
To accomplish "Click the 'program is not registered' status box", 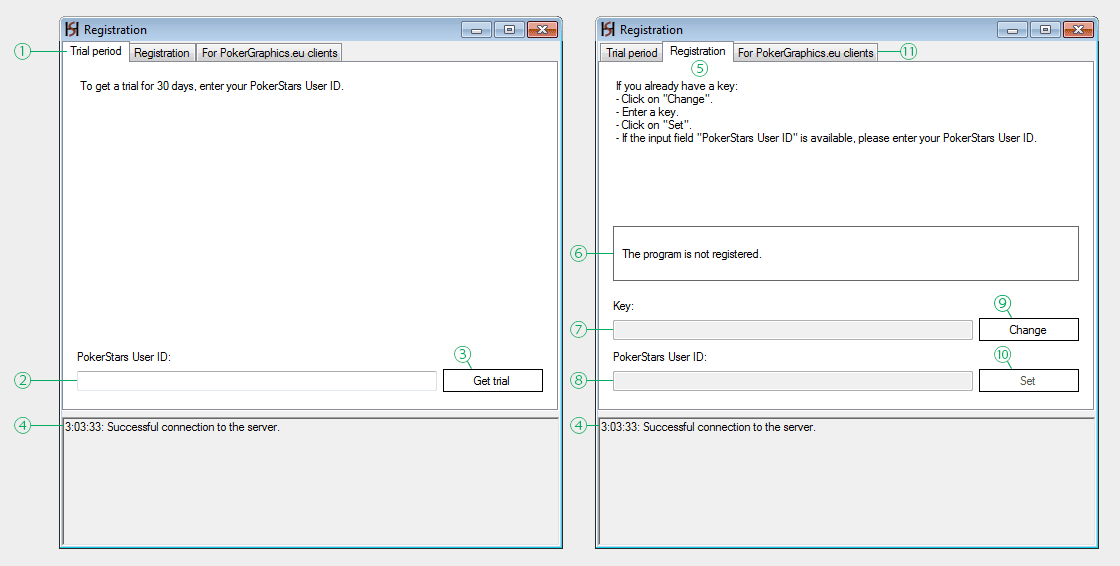I will point(845,254).
